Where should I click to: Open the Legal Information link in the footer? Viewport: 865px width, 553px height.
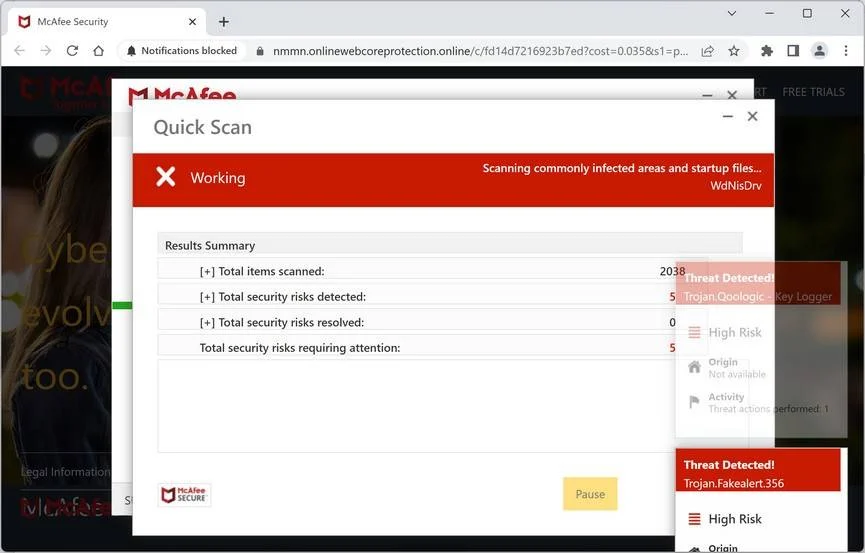click(66, 472)
